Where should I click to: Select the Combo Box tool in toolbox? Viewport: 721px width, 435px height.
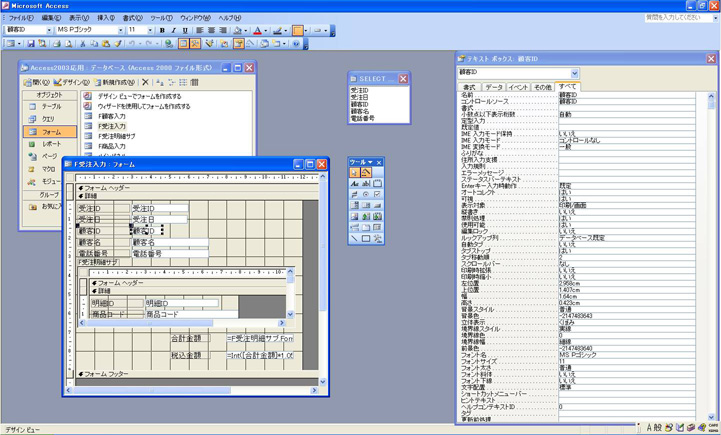pos(355,205)
